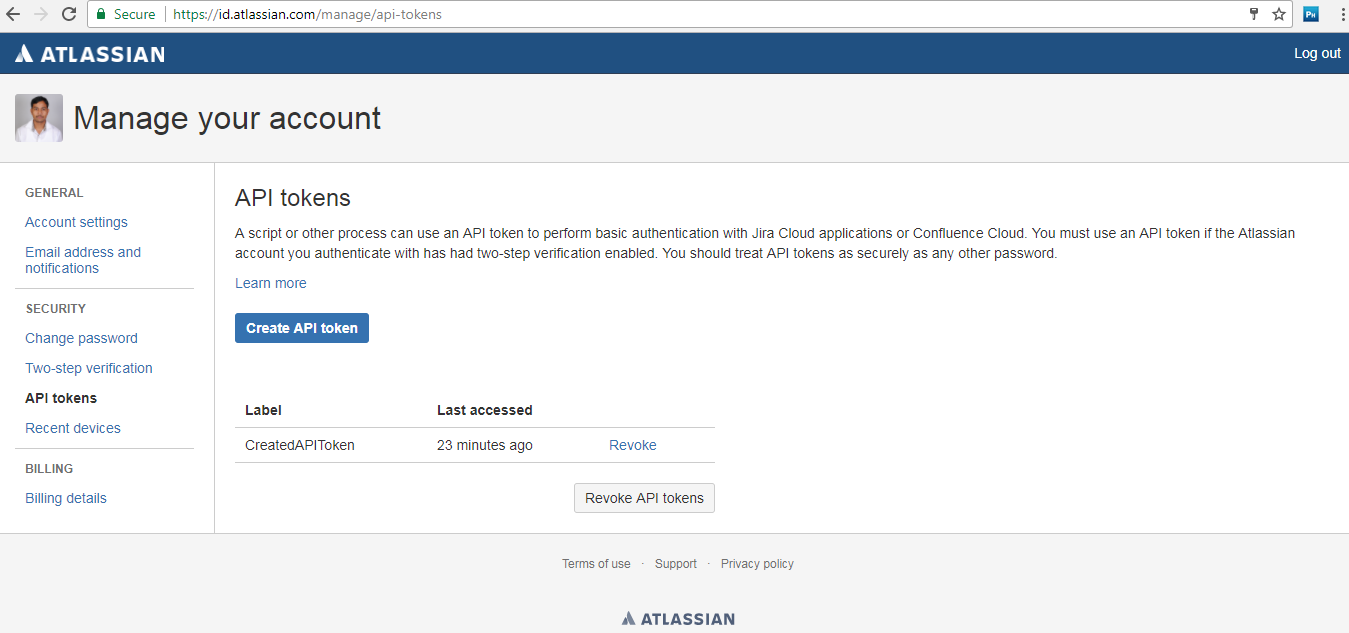This screenshot has height=633, width=1349.
Task: Click the Label column header
Action: (263, 410)
